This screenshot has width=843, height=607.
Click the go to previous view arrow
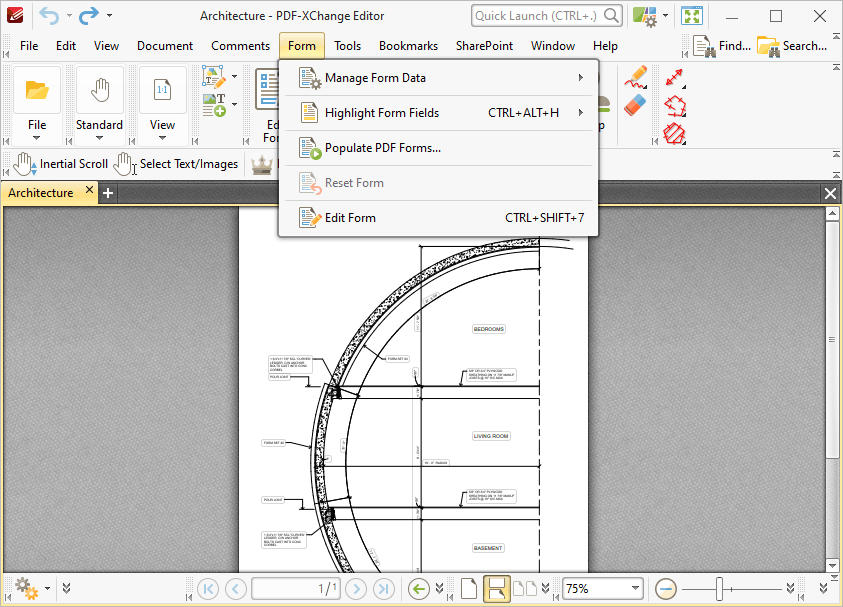tap(420, 589)
